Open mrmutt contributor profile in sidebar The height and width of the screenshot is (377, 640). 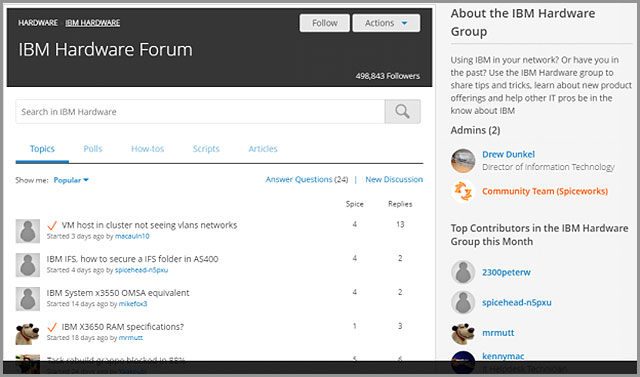point(498,333)
